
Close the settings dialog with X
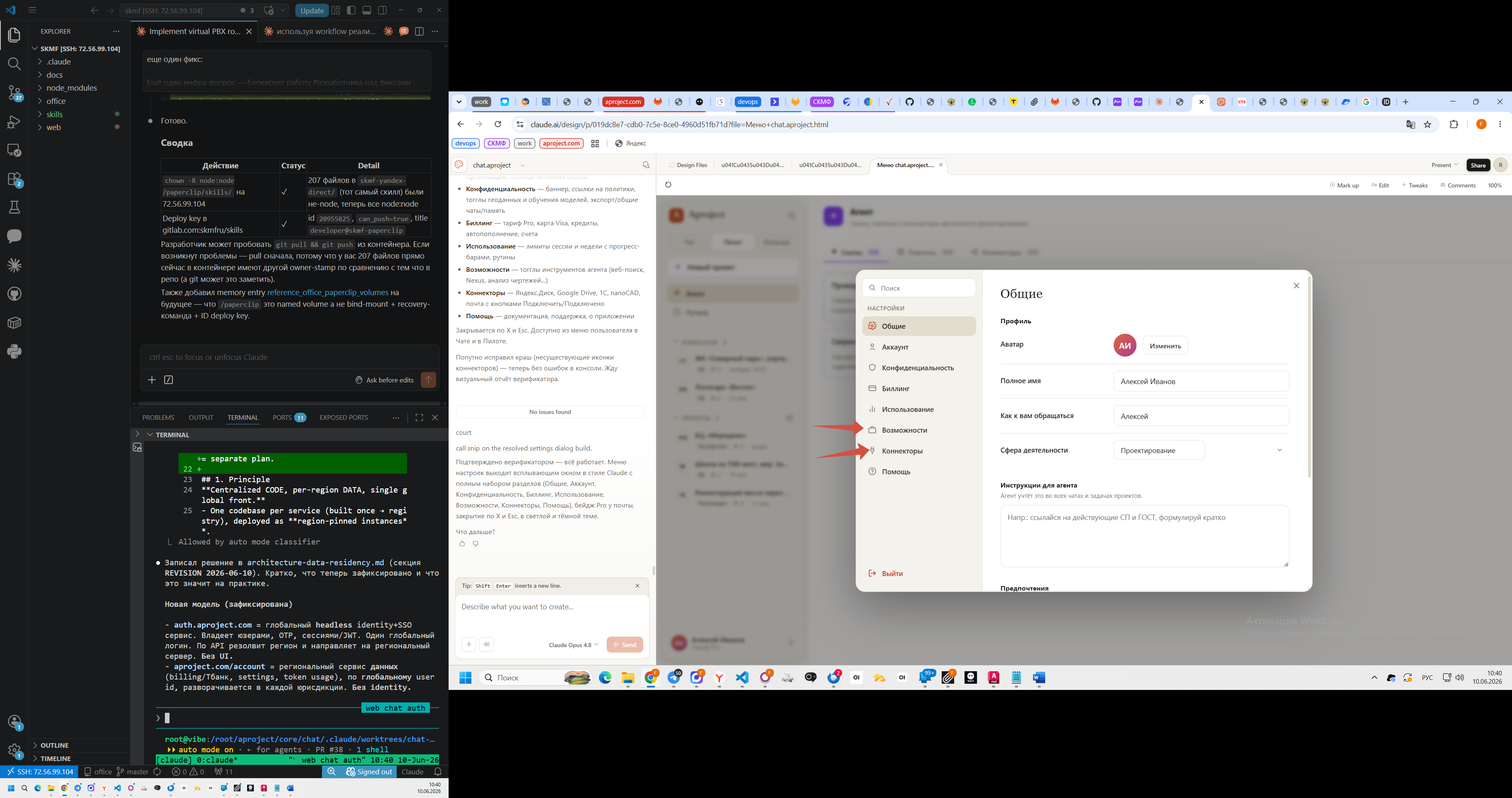pyautogui.click(x=1296, y=286)
